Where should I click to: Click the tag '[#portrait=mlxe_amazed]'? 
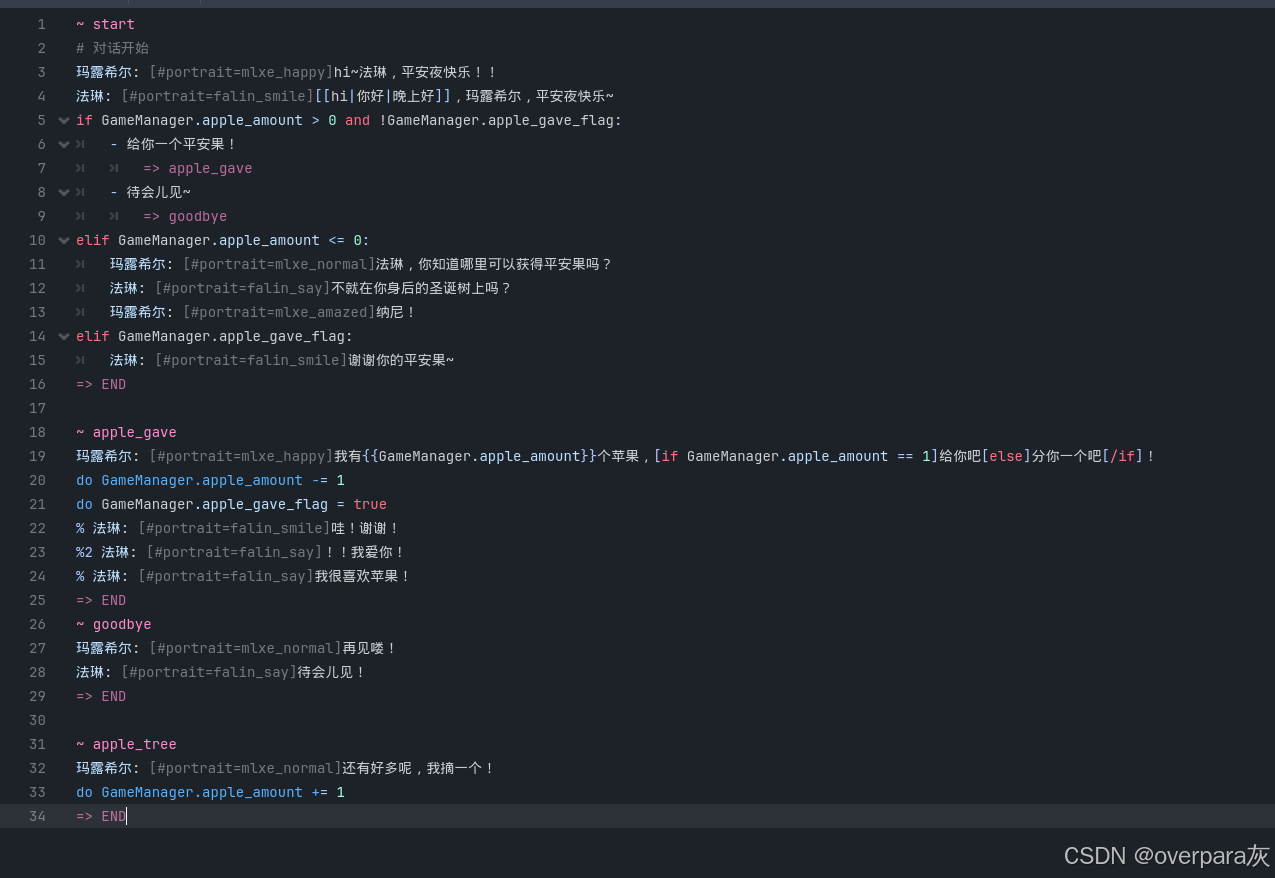pos(279,312)
